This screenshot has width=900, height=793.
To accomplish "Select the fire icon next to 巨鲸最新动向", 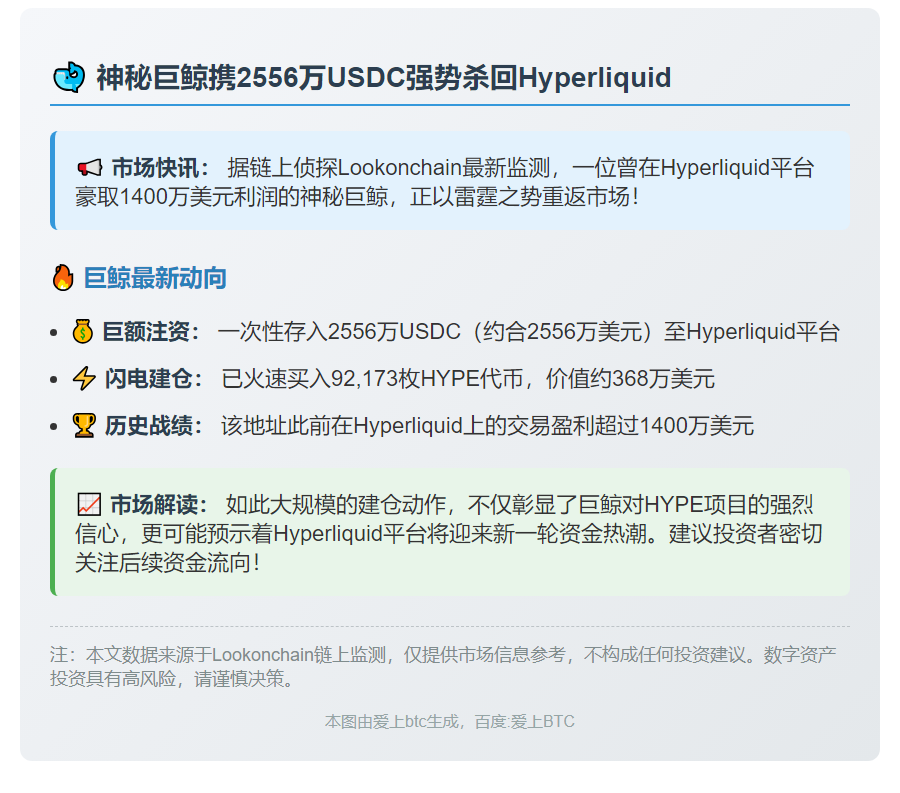I will pos(65,278).
